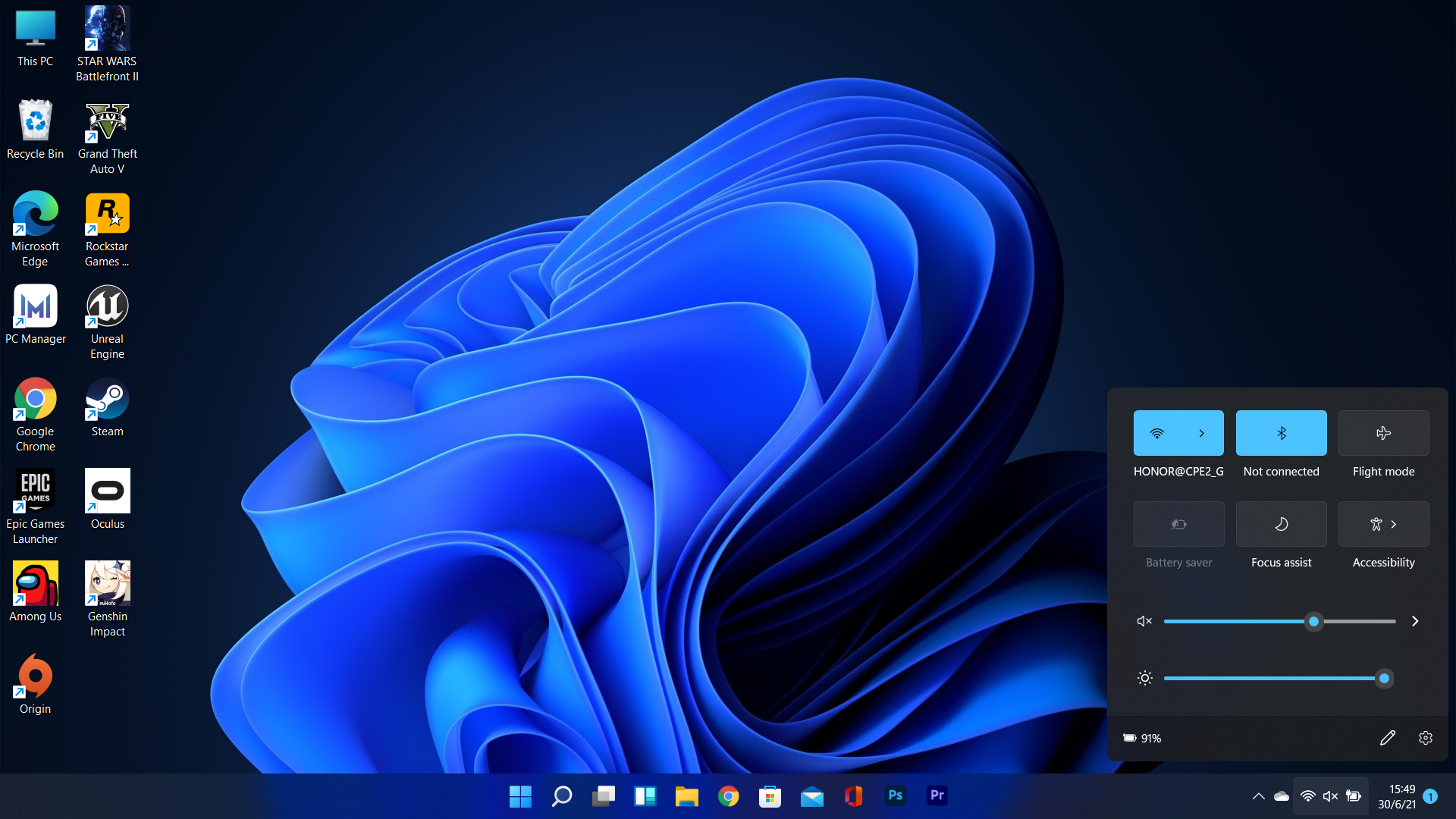Click the battery tray icon
Viewport: 1456px width, 819px height.
pos(1354,796)
